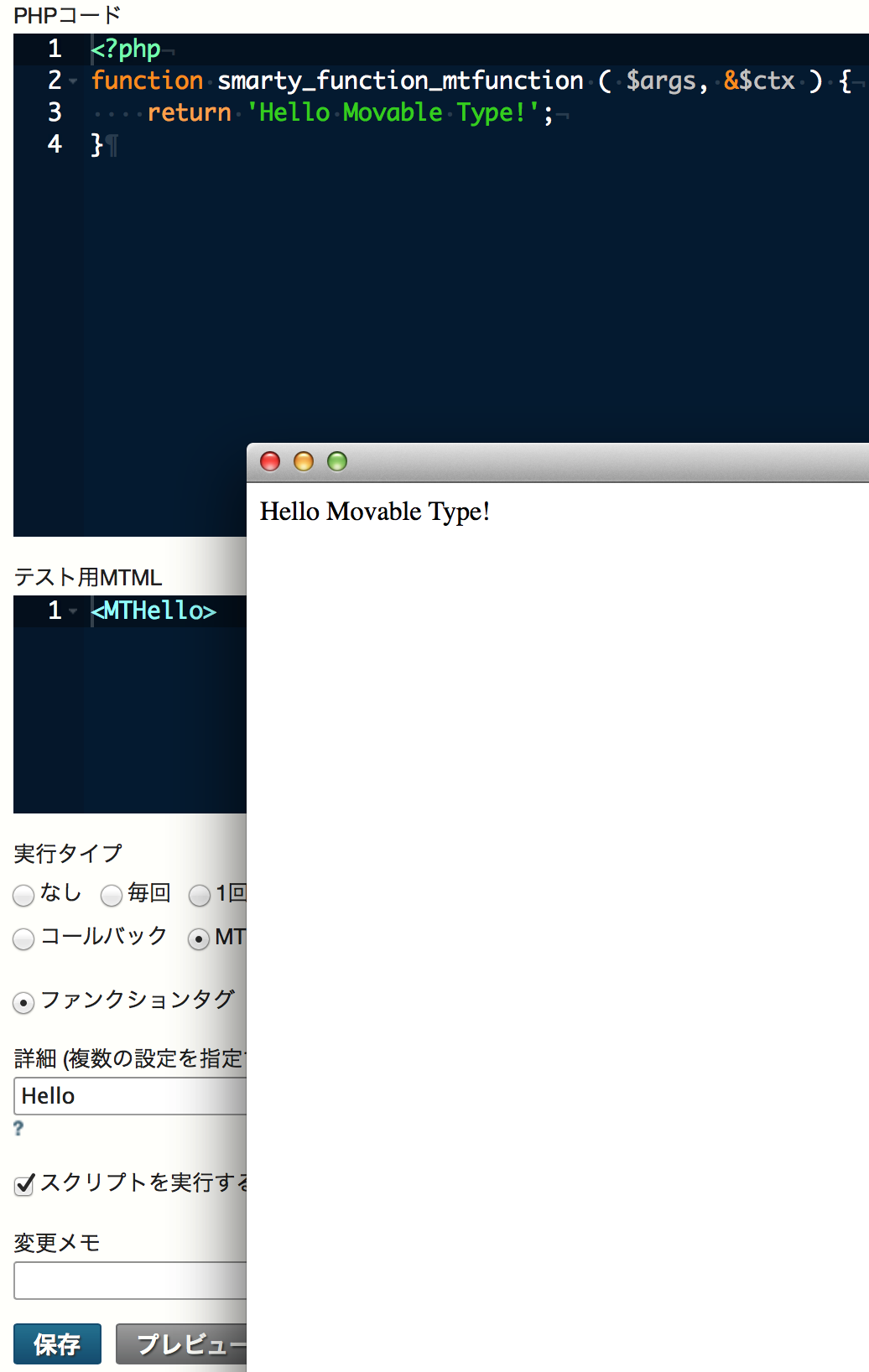Zoom the preview window with the green button
The height and width of the screenshot is (1372, 869).
point(337,461)
